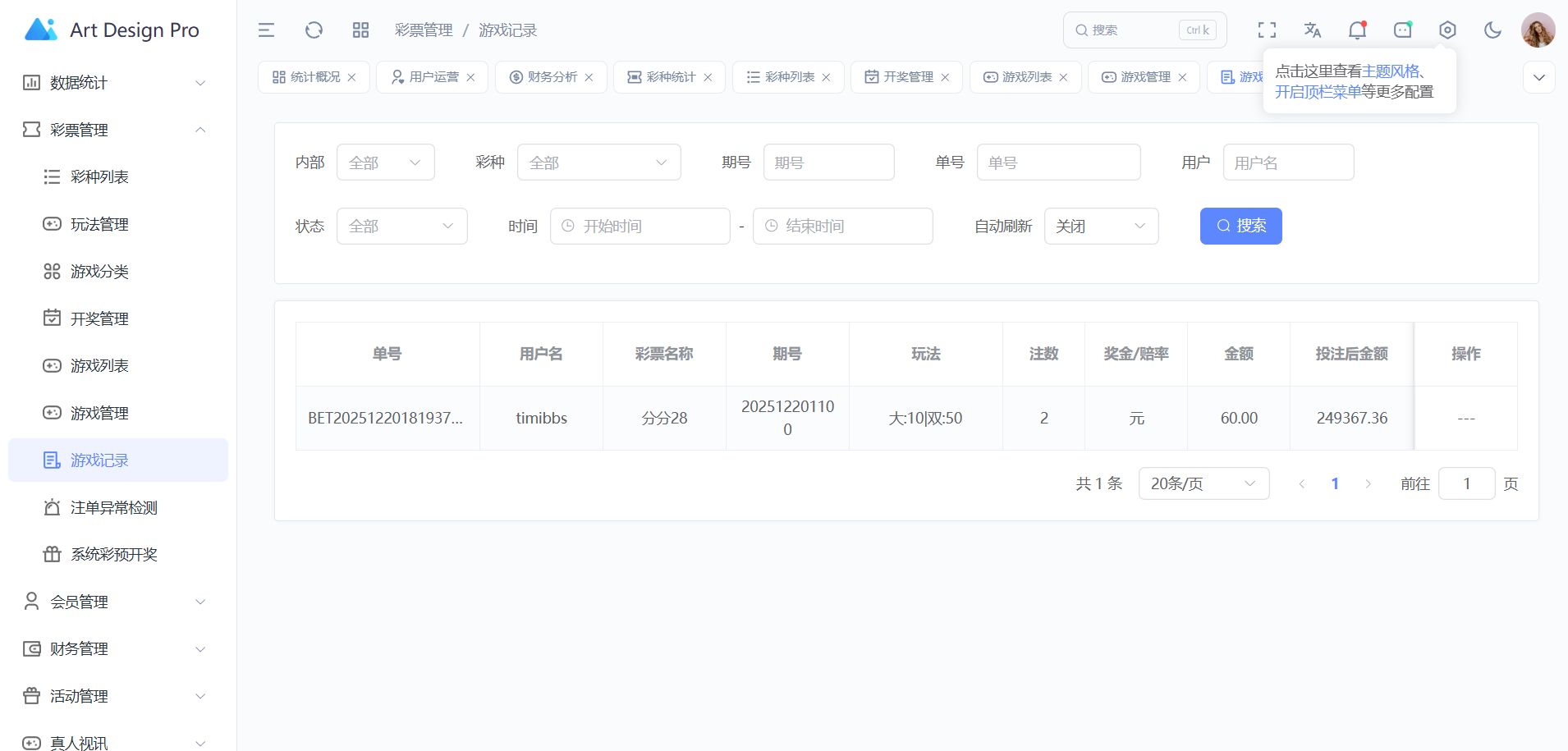Open the 彩种 dropdown filter
1568x751 pixels.
pos(598,163)
